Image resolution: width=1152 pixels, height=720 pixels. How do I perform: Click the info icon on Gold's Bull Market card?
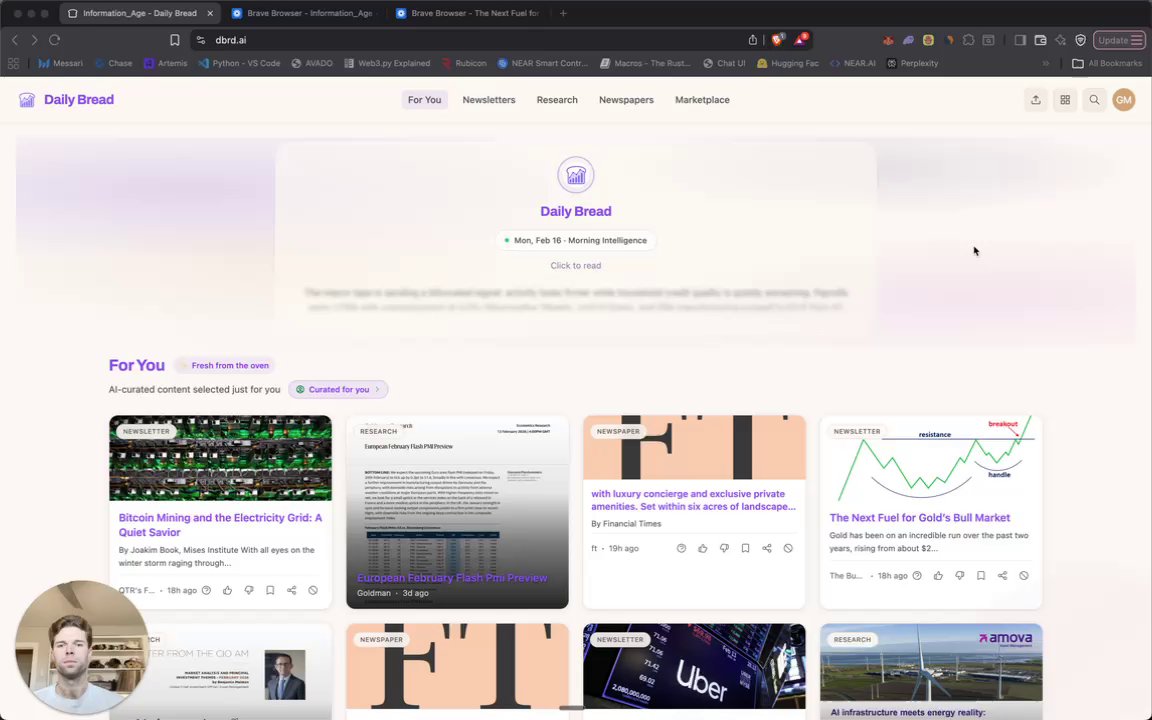click(917, 575)
